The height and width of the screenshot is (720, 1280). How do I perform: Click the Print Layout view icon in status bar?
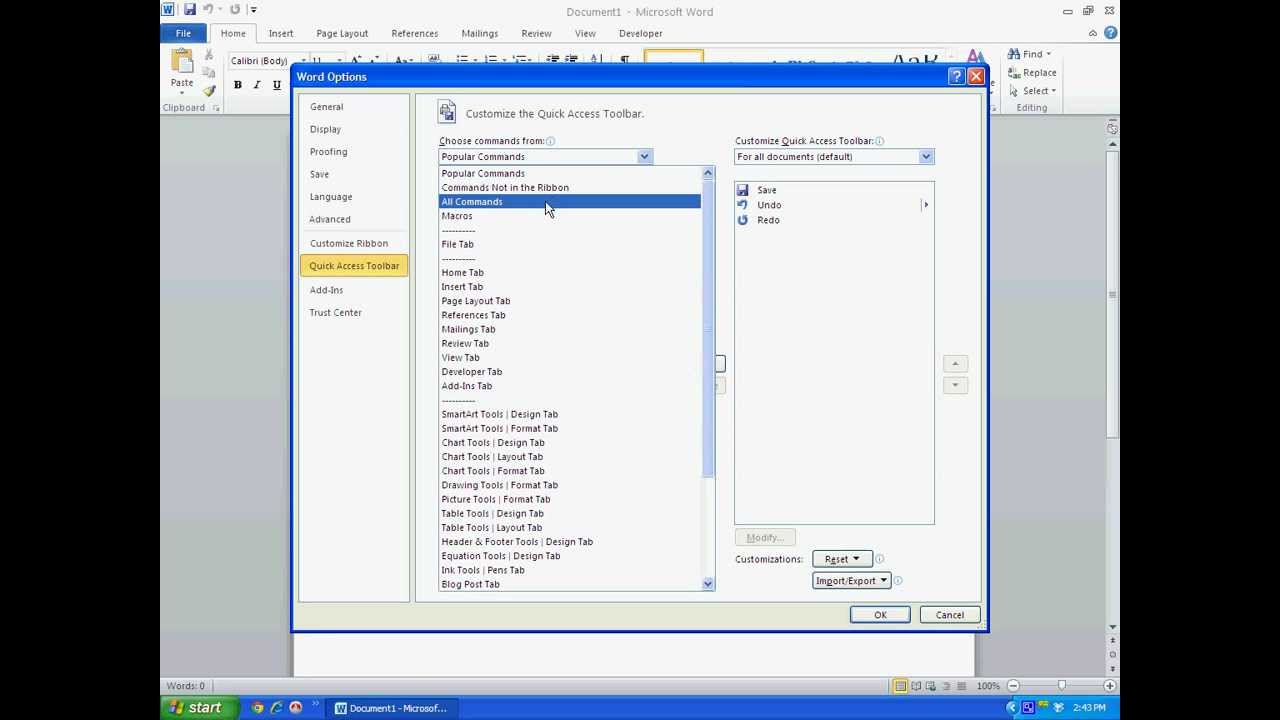tap(900, 686)
